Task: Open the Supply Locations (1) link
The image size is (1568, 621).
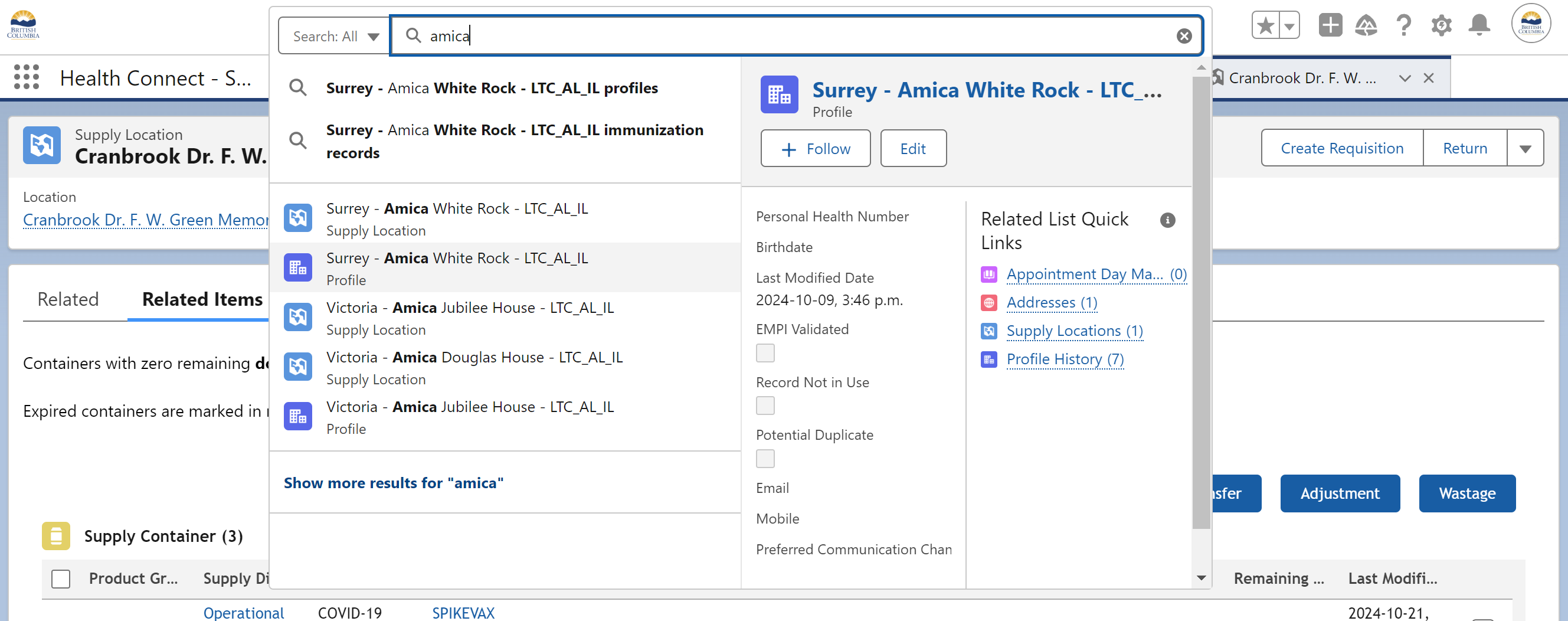Action: [1074, 331]
